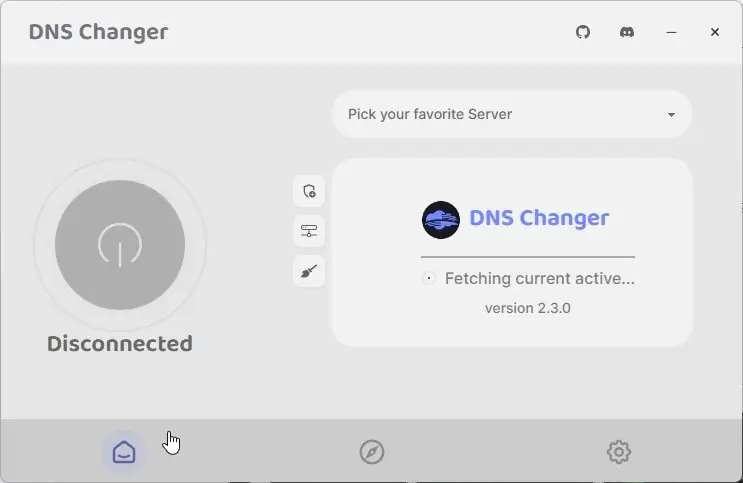Click the blue 'DNS Changer' heading
This screenshot has width=743, height=483.
point(539,219)
